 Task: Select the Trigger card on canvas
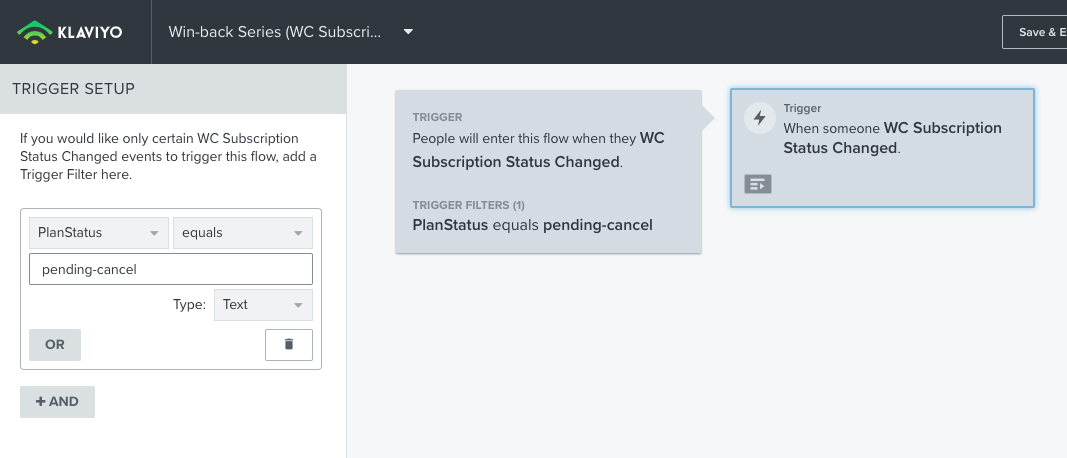click(882, 148)
